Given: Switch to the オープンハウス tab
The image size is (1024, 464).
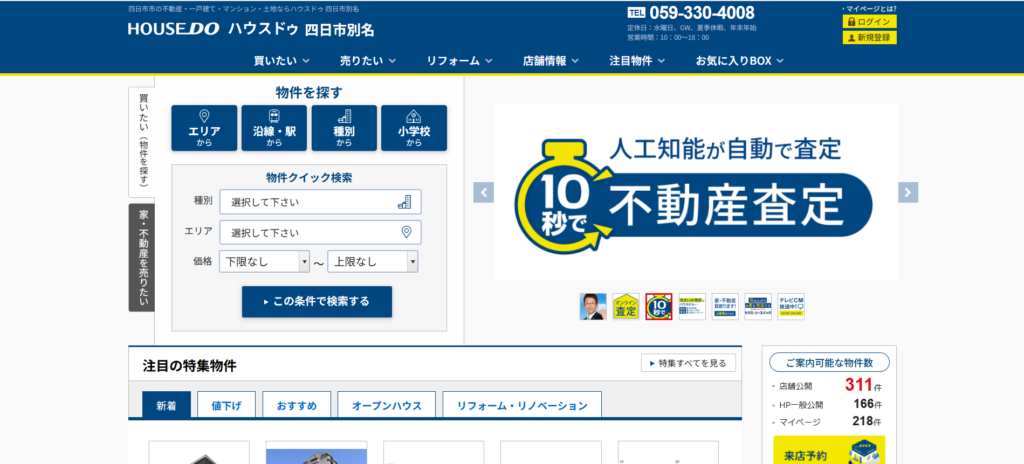Looking at the screenshot, I should pyautogui.click(x=387, y=405).
